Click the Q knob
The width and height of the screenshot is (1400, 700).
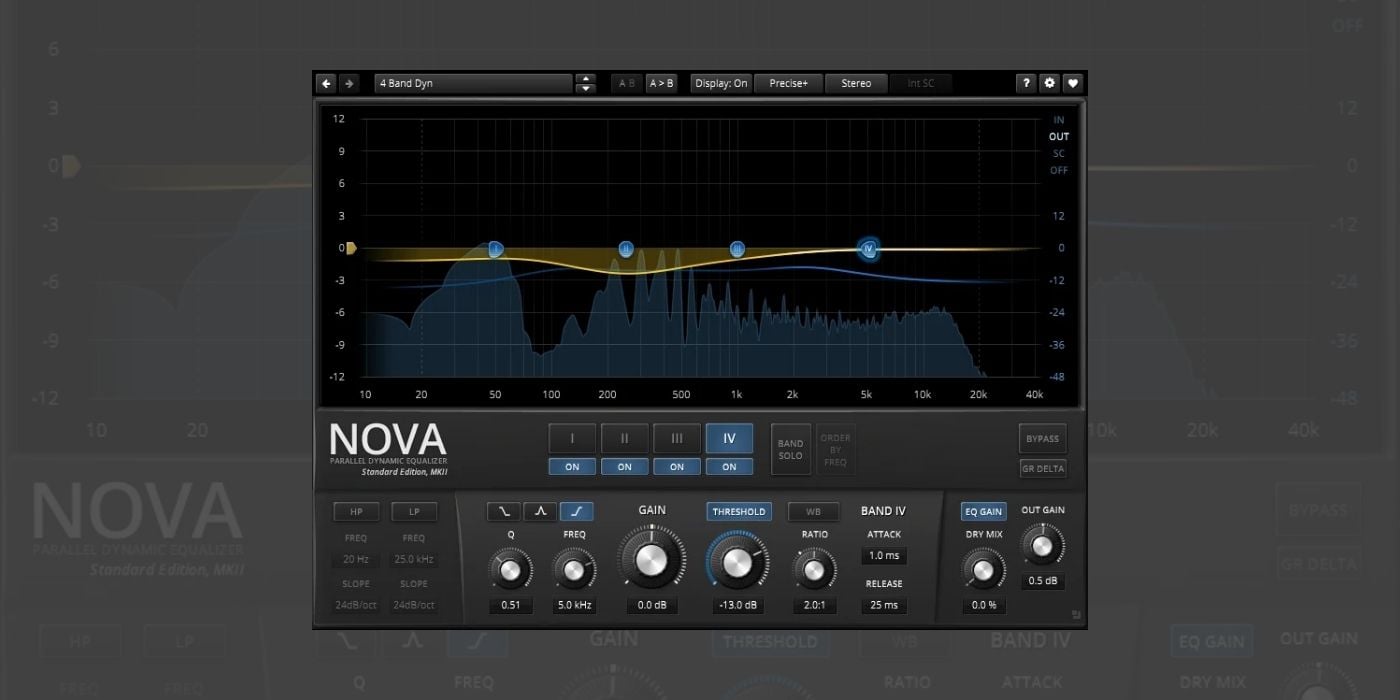510,570
